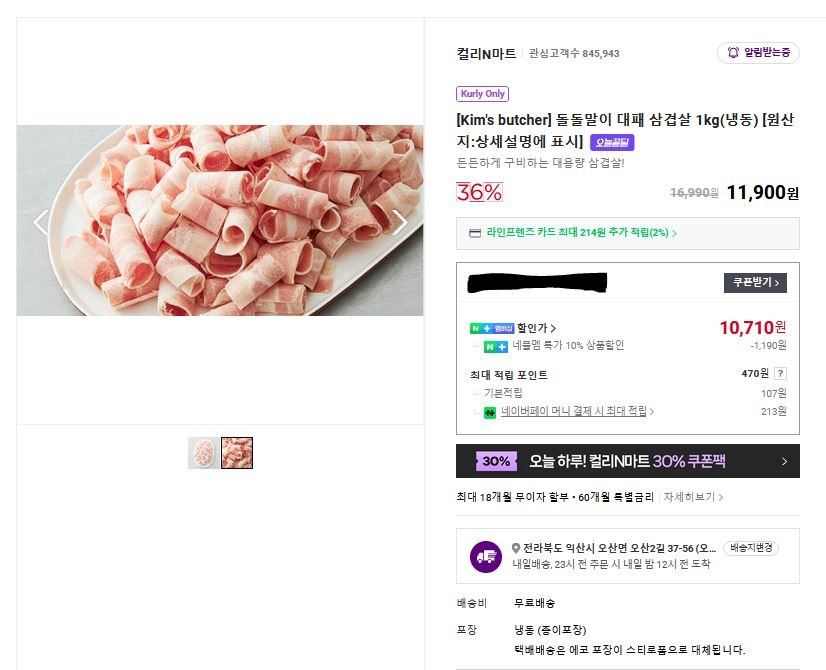Screen dimensions: 826x670
Task: Click the right arrow on product image carousel
Action: [400, 221]
